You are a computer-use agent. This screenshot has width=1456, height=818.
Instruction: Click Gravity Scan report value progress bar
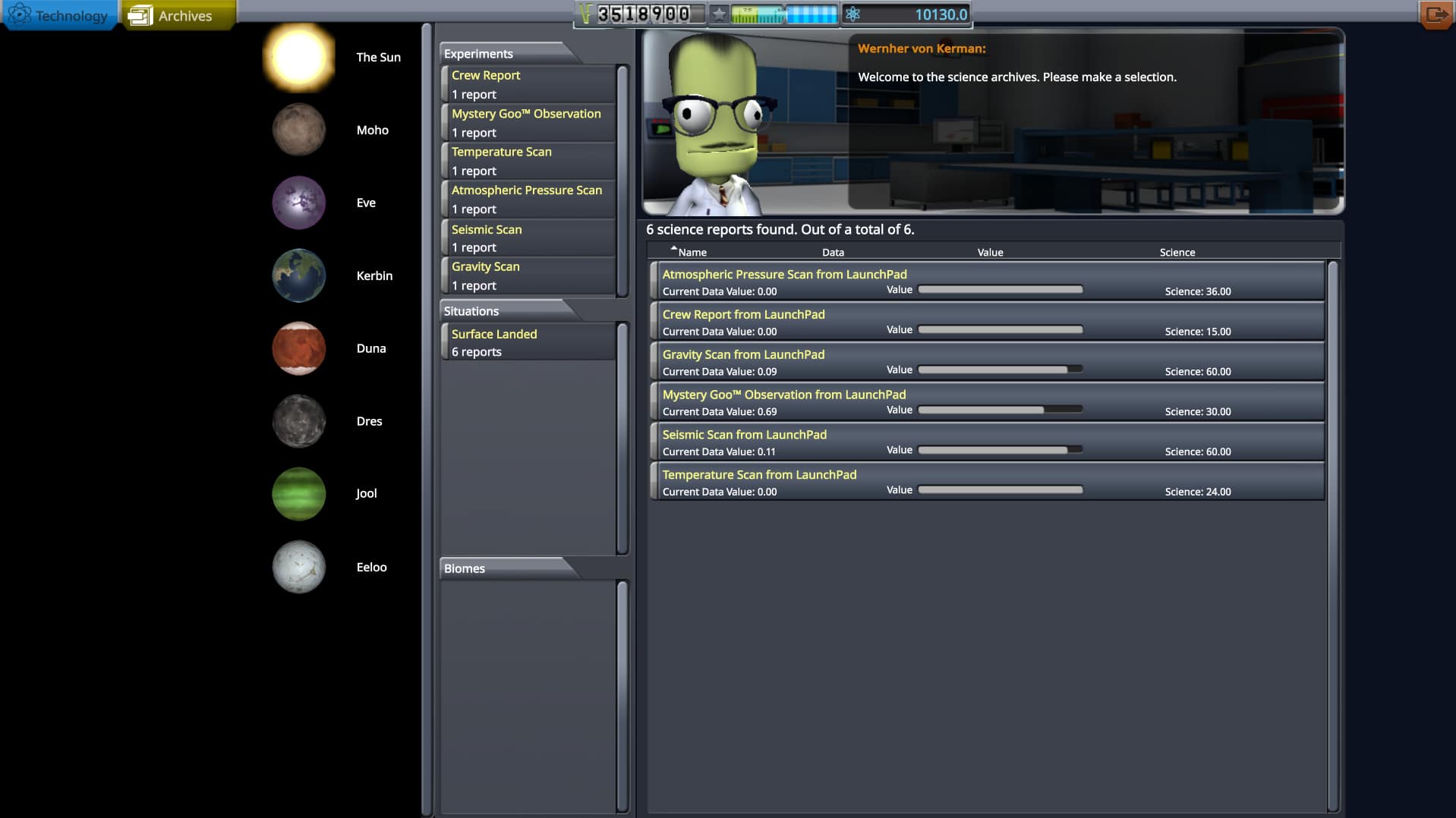pos(1001,370)
